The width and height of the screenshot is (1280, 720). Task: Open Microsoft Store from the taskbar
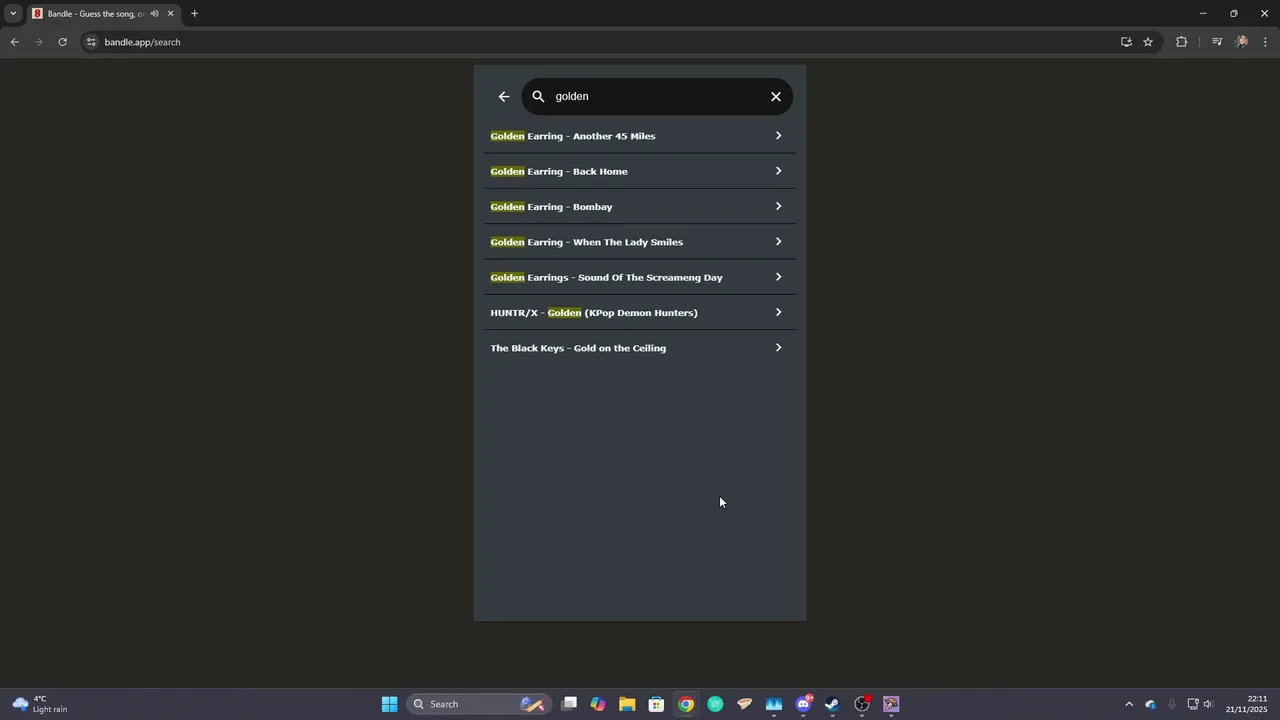pyautogui.click(x=656, y=704)
